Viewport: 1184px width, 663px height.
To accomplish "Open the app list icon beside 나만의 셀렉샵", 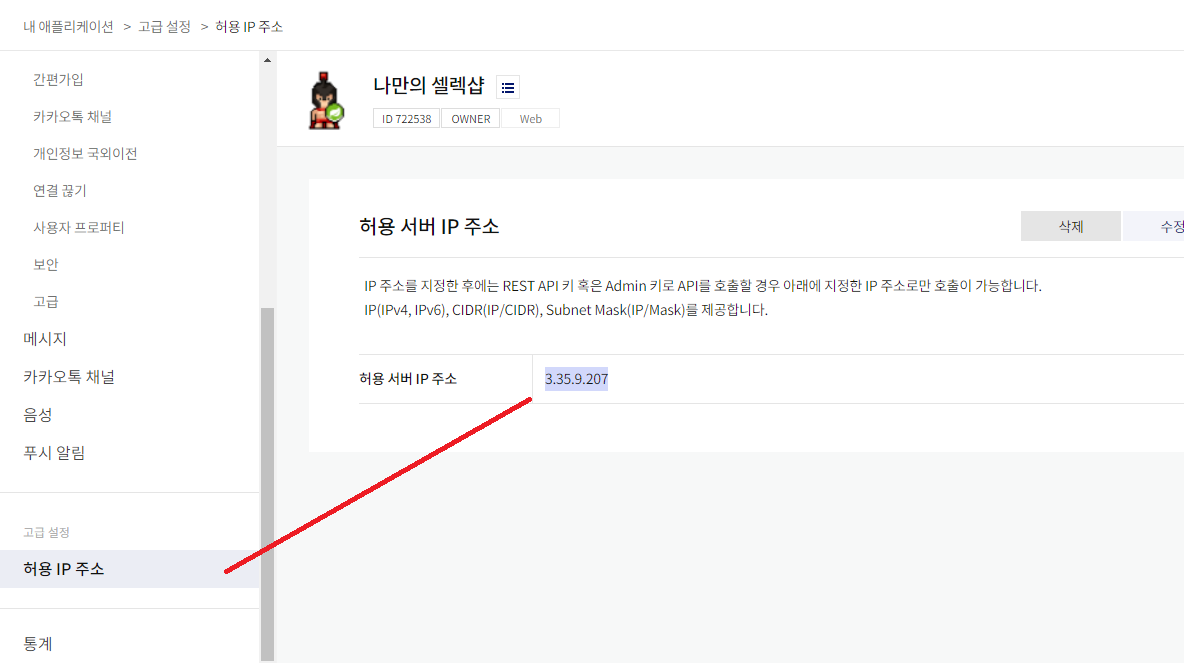I will (x=507, y=88).
